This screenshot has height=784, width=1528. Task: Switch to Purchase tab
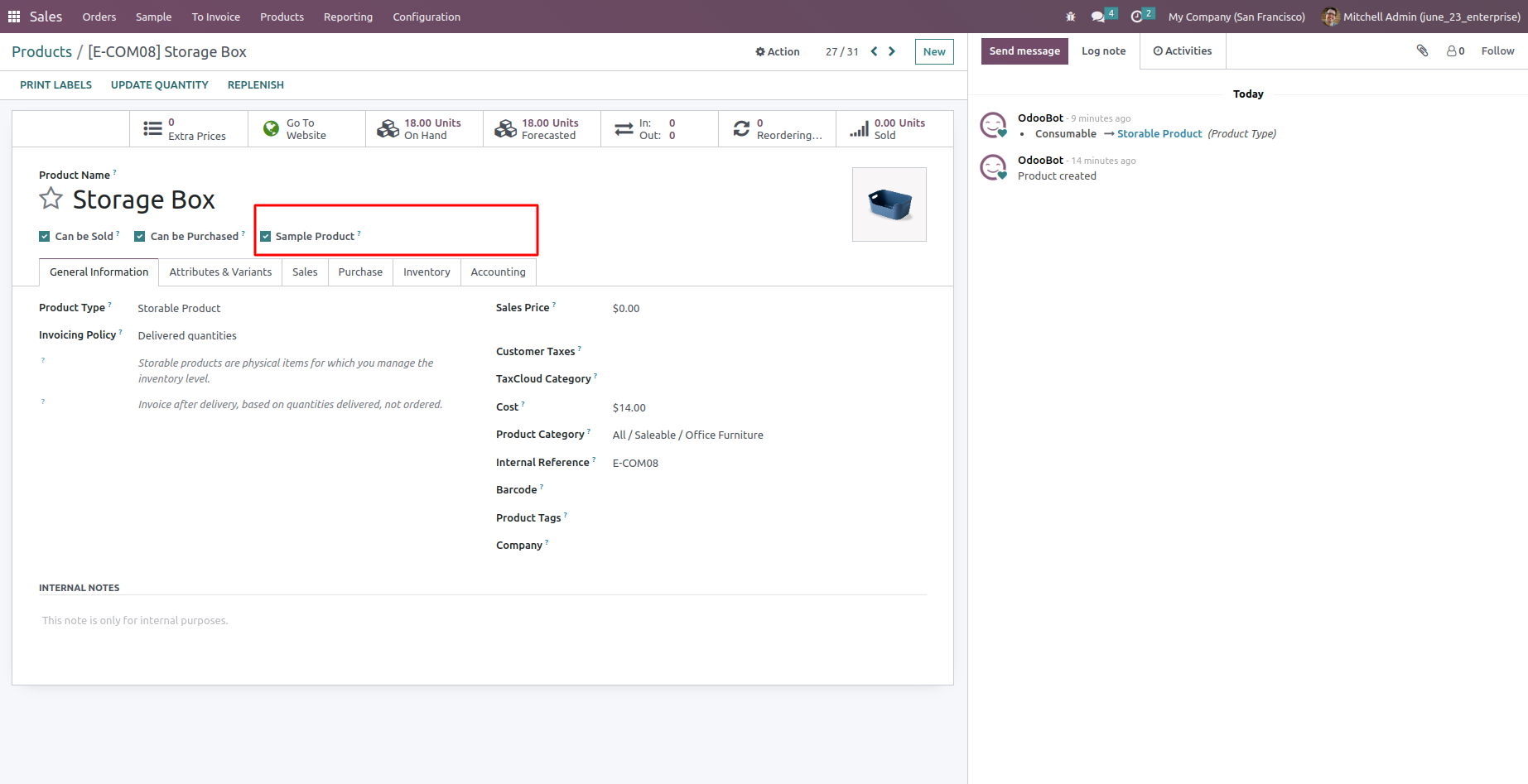360,272
